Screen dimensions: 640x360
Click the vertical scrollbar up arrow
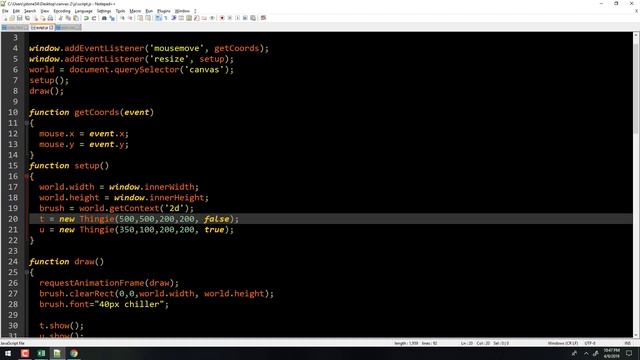[x=636, y=36]
